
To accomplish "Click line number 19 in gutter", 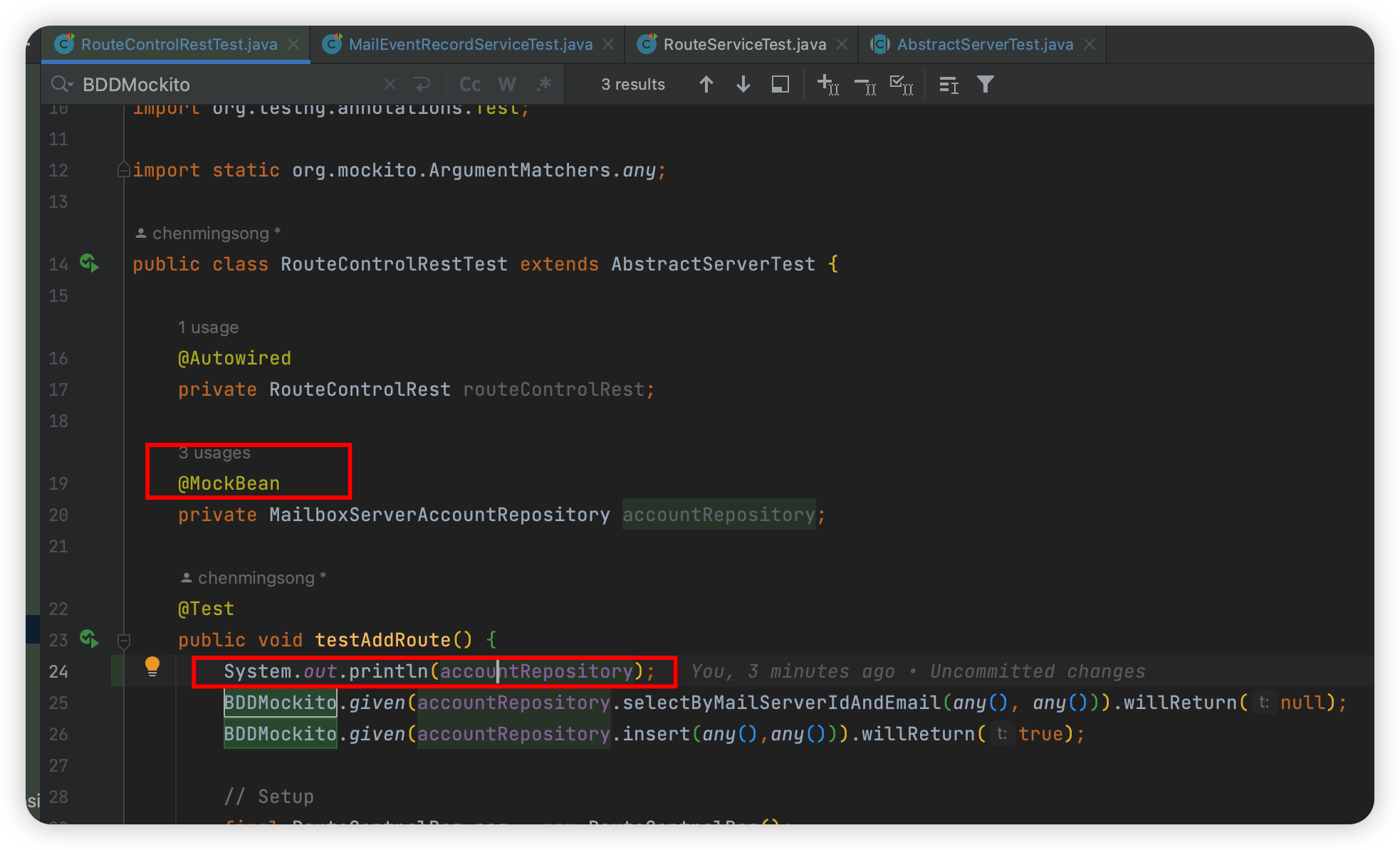I will click(58, 483).
